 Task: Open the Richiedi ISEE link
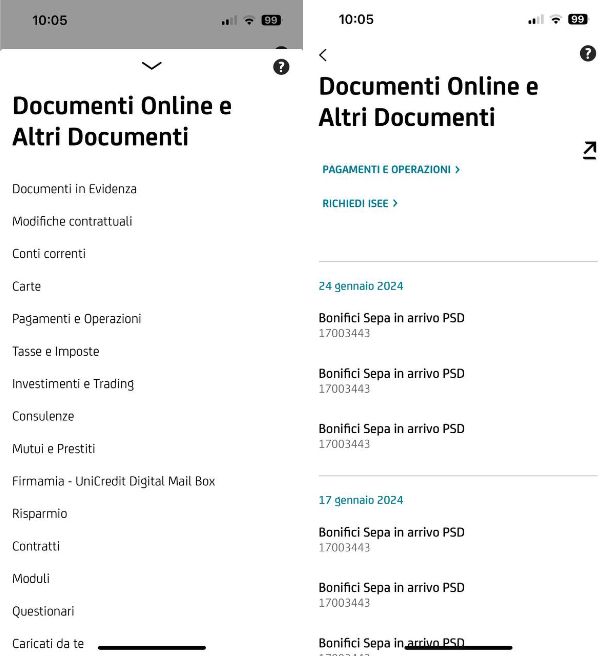[360, 203]
